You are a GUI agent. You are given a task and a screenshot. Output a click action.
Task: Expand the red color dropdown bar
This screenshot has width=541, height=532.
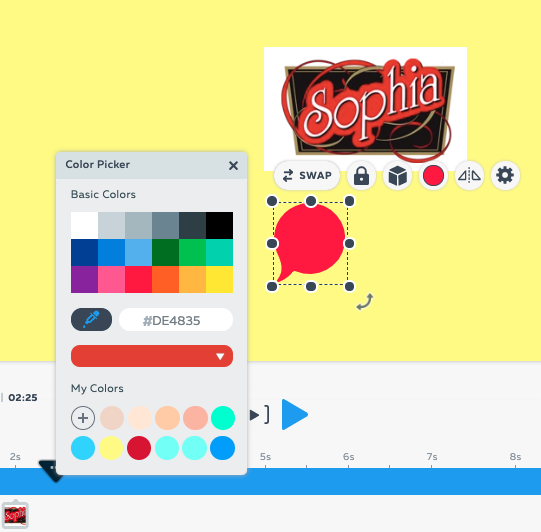pos(152,356)
